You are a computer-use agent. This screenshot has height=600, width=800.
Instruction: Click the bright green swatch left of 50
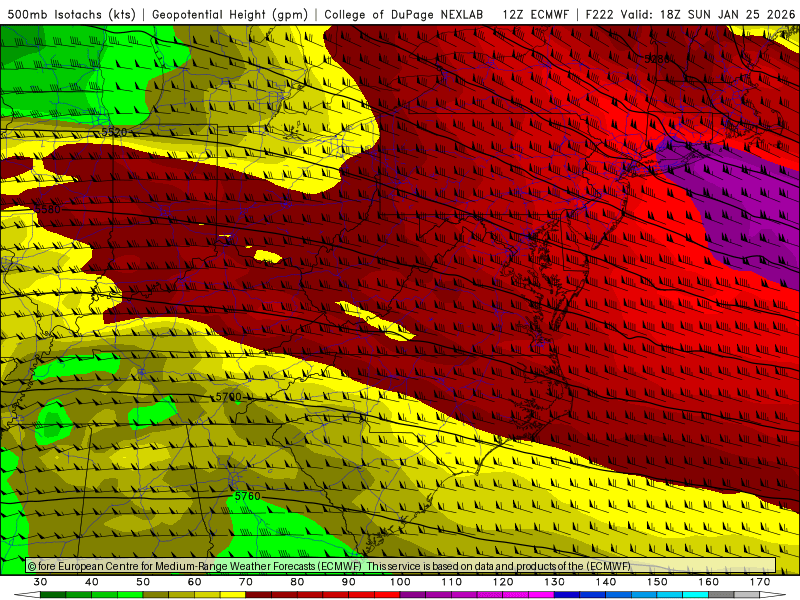[130, 595]
